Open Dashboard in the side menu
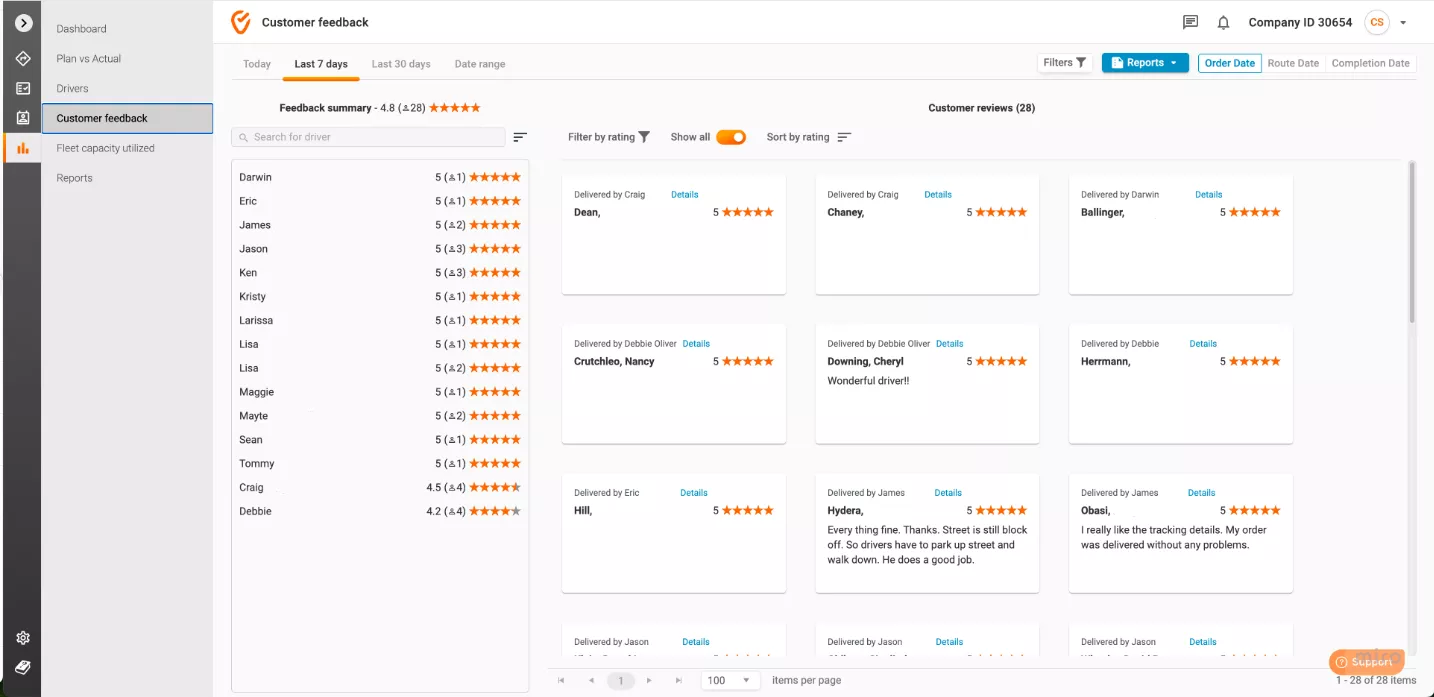The image size is (1434, 697). point(127,29)
